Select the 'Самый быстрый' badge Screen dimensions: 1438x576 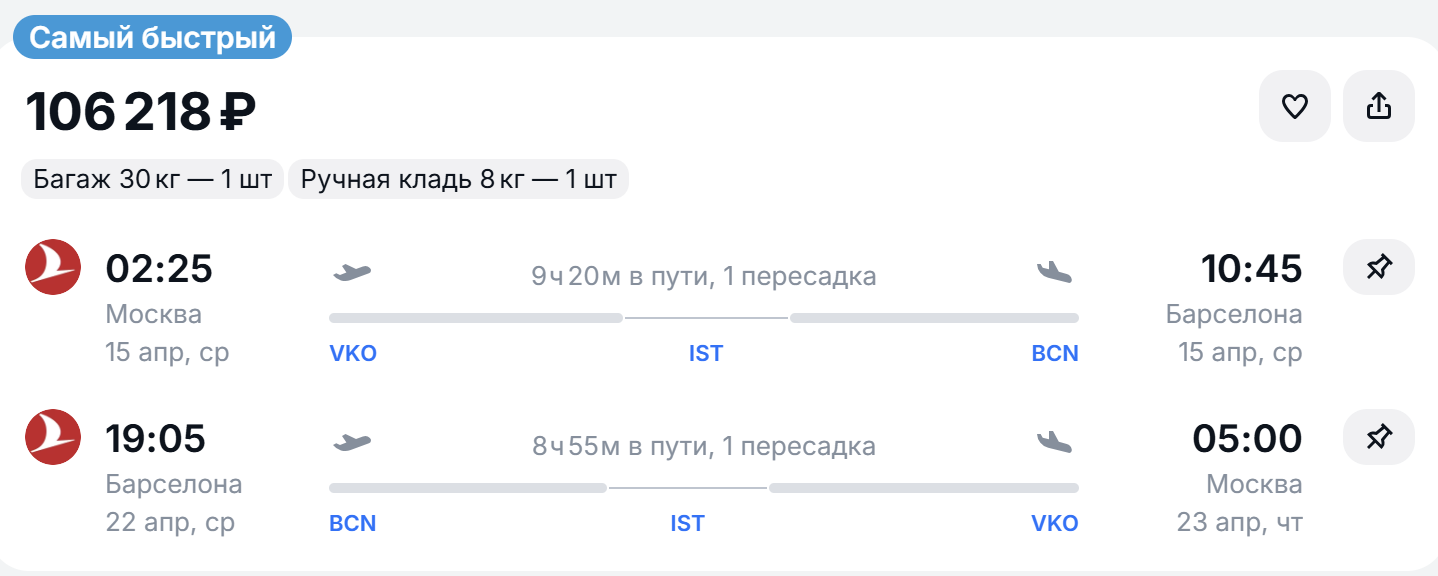[x=152, y=38]
